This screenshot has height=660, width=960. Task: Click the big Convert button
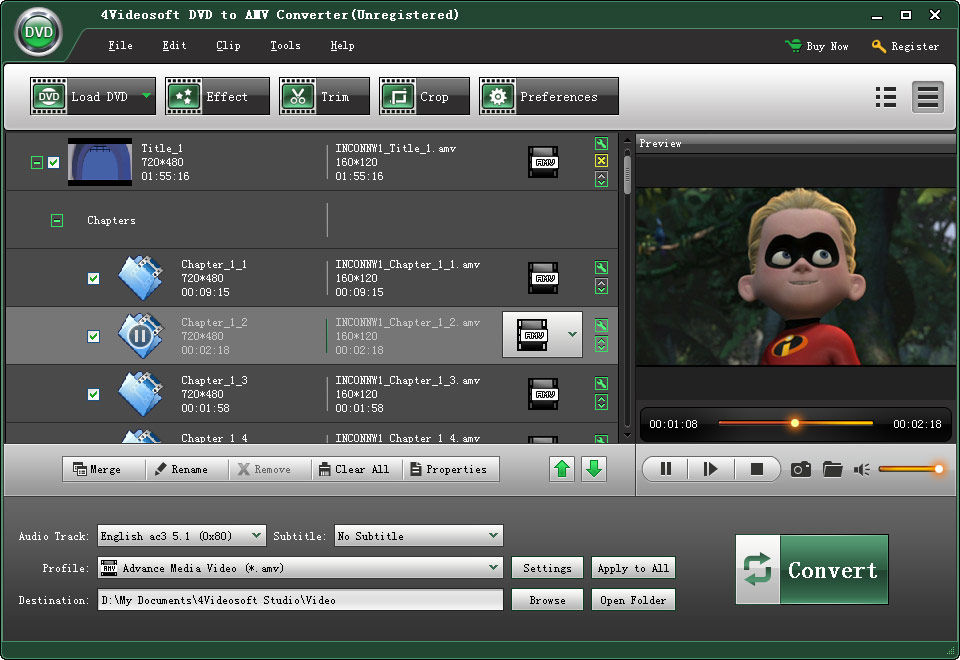[x=812, y=569]
